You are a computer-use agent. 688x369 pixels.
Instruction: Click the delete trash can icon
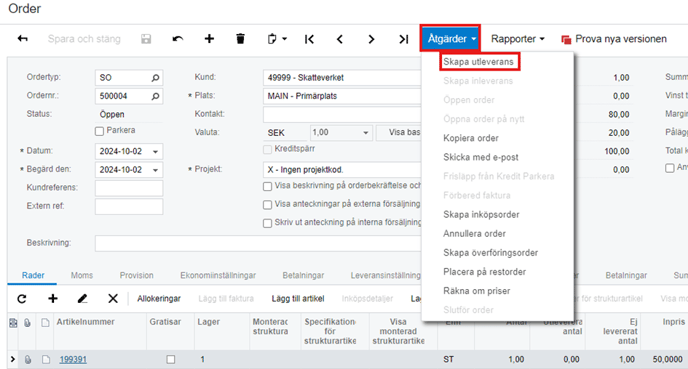point(240,39)
